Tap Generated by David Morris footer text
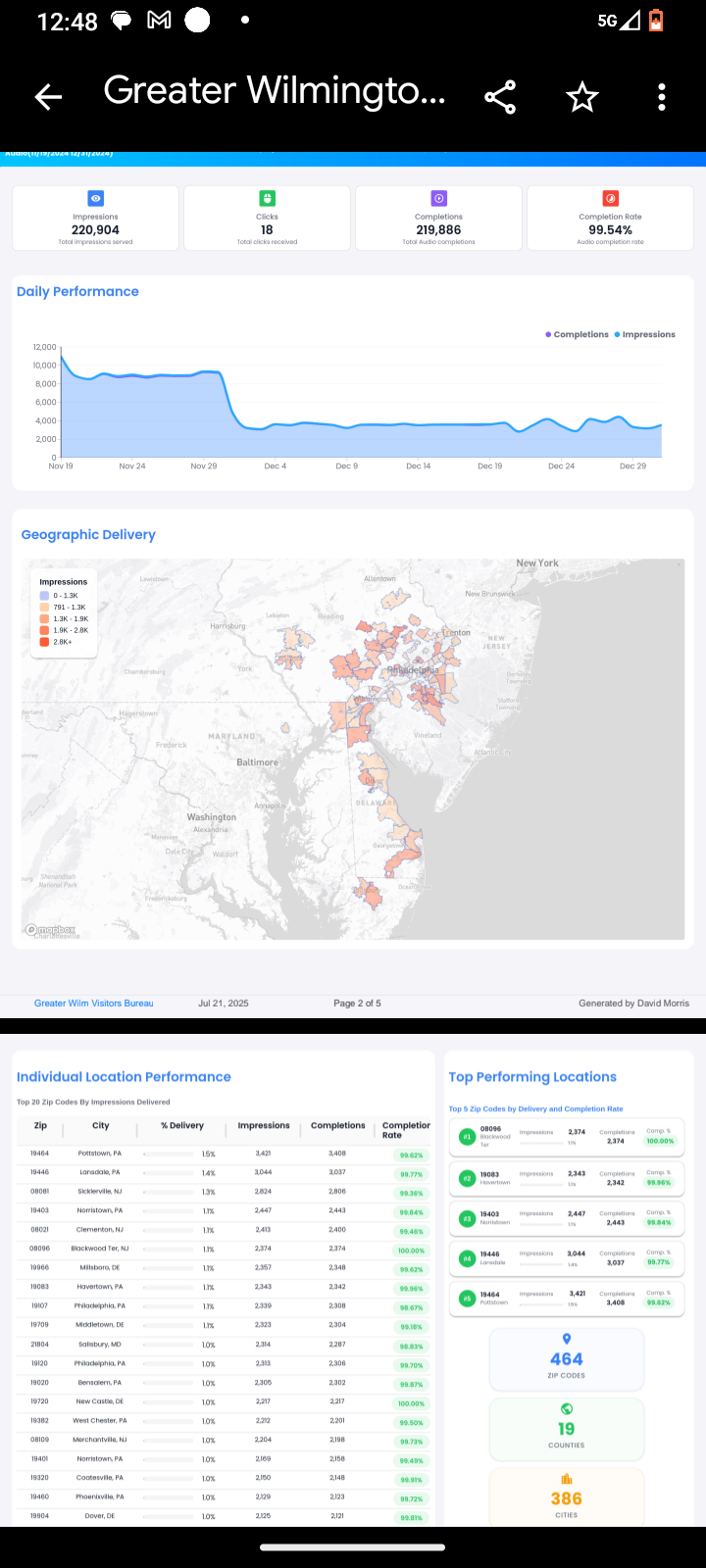Screen dimensions: 706x1568 (633, 1004)
